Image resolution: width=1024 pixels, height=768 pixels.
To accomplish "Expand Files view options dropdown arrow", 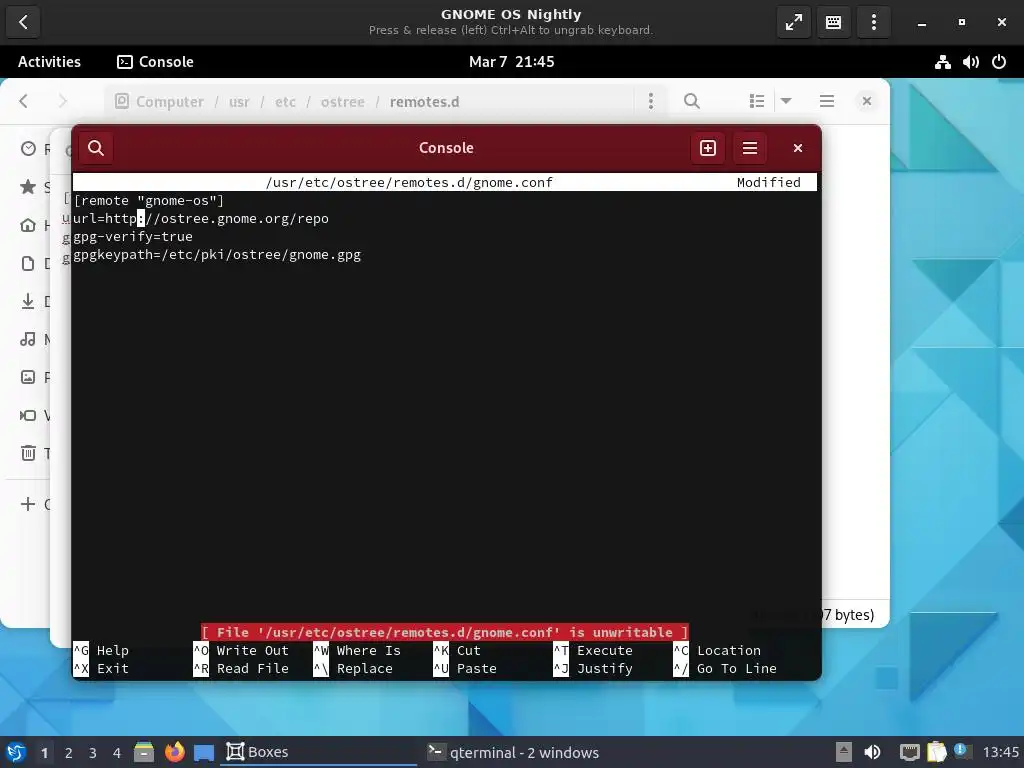I will coord(786,101).
